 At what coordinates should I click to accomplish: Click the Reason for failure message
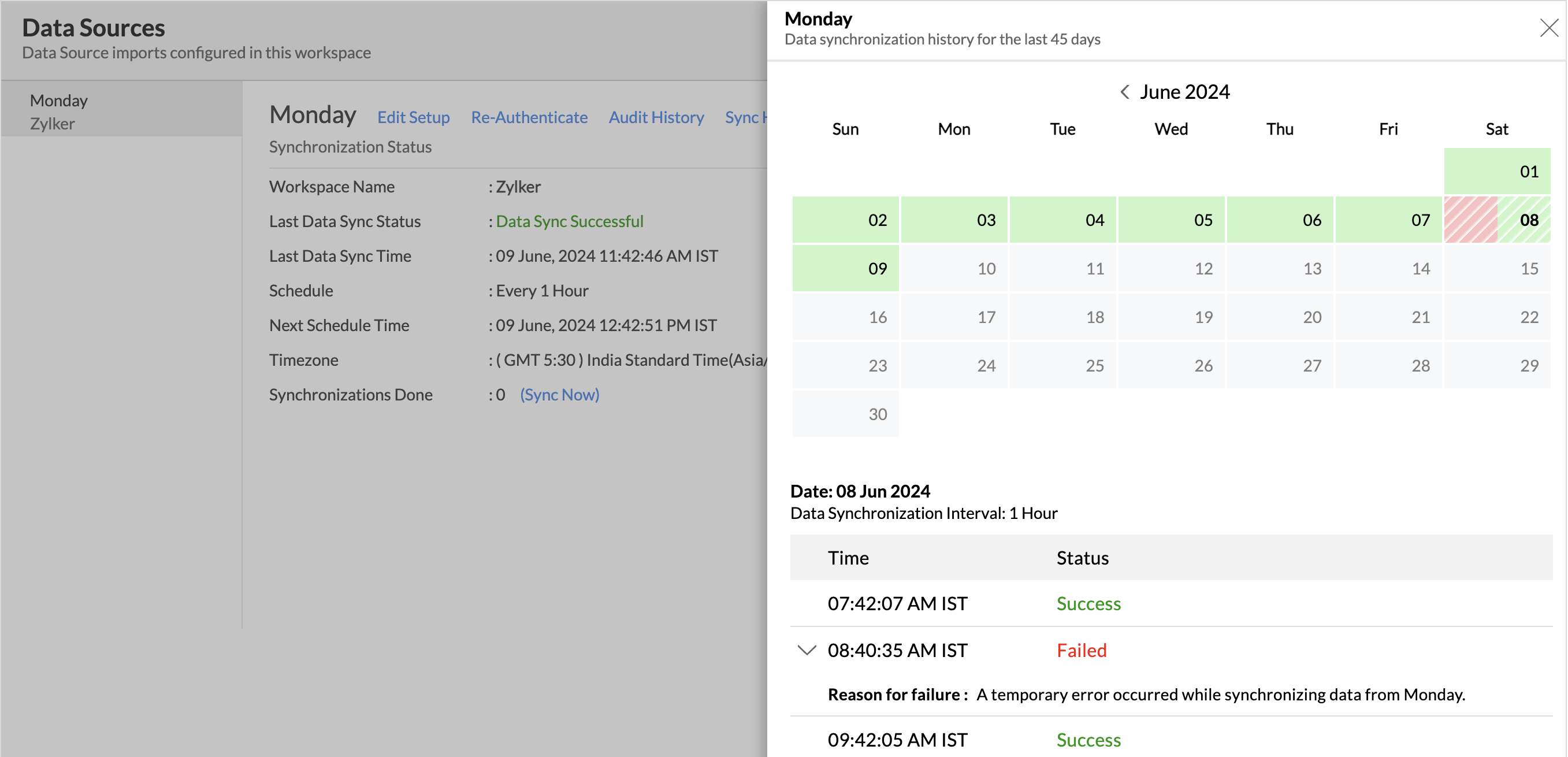(x=1220, y=694)
